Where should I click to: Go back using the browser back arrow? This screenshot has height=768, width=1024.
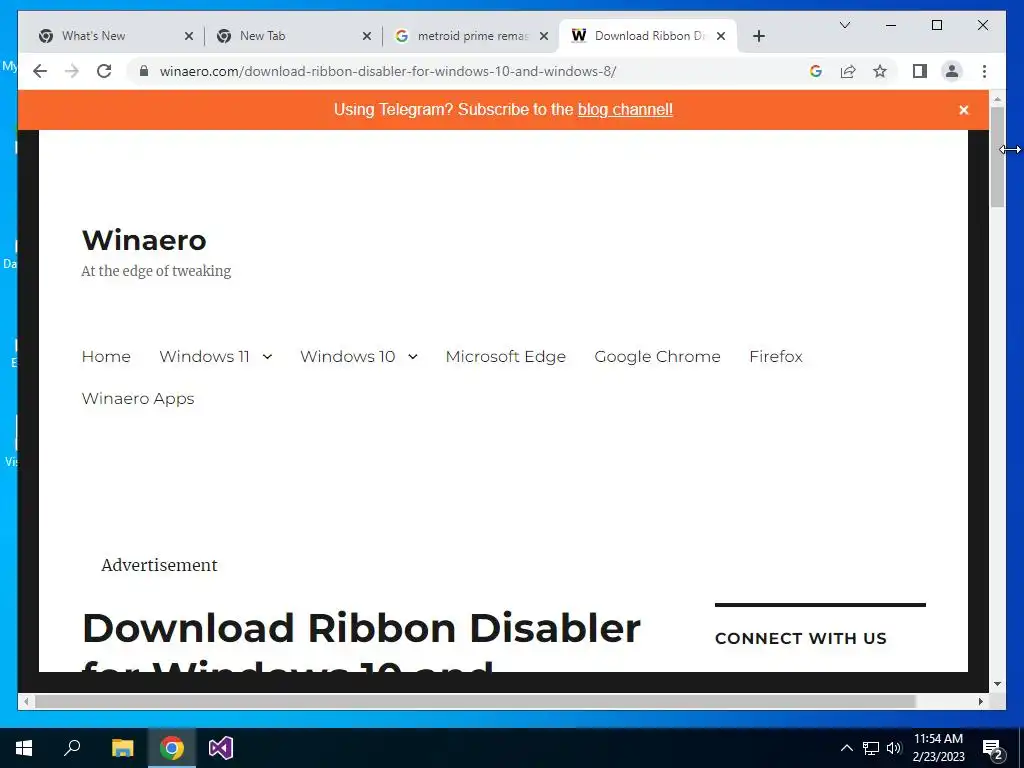coord(40,71)
